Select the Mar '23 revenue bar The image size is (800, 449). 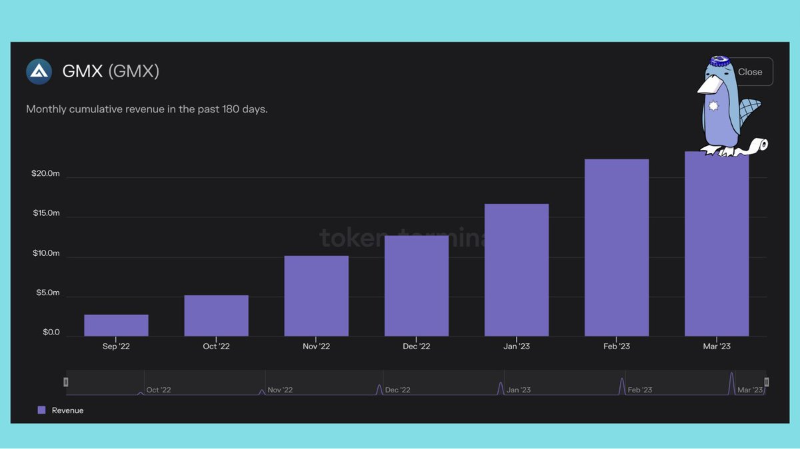(716, 245)
